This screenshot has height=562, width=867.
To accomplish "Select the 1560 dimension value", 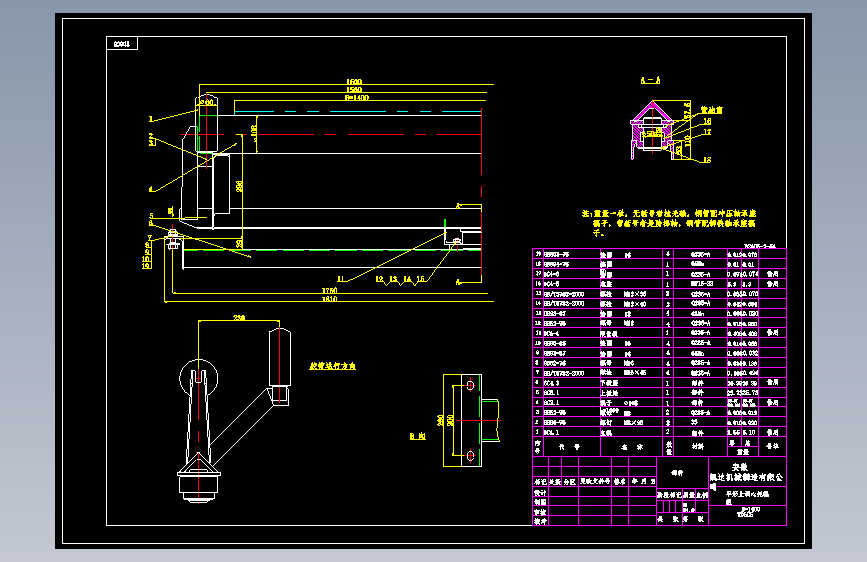I will point(354,90).
